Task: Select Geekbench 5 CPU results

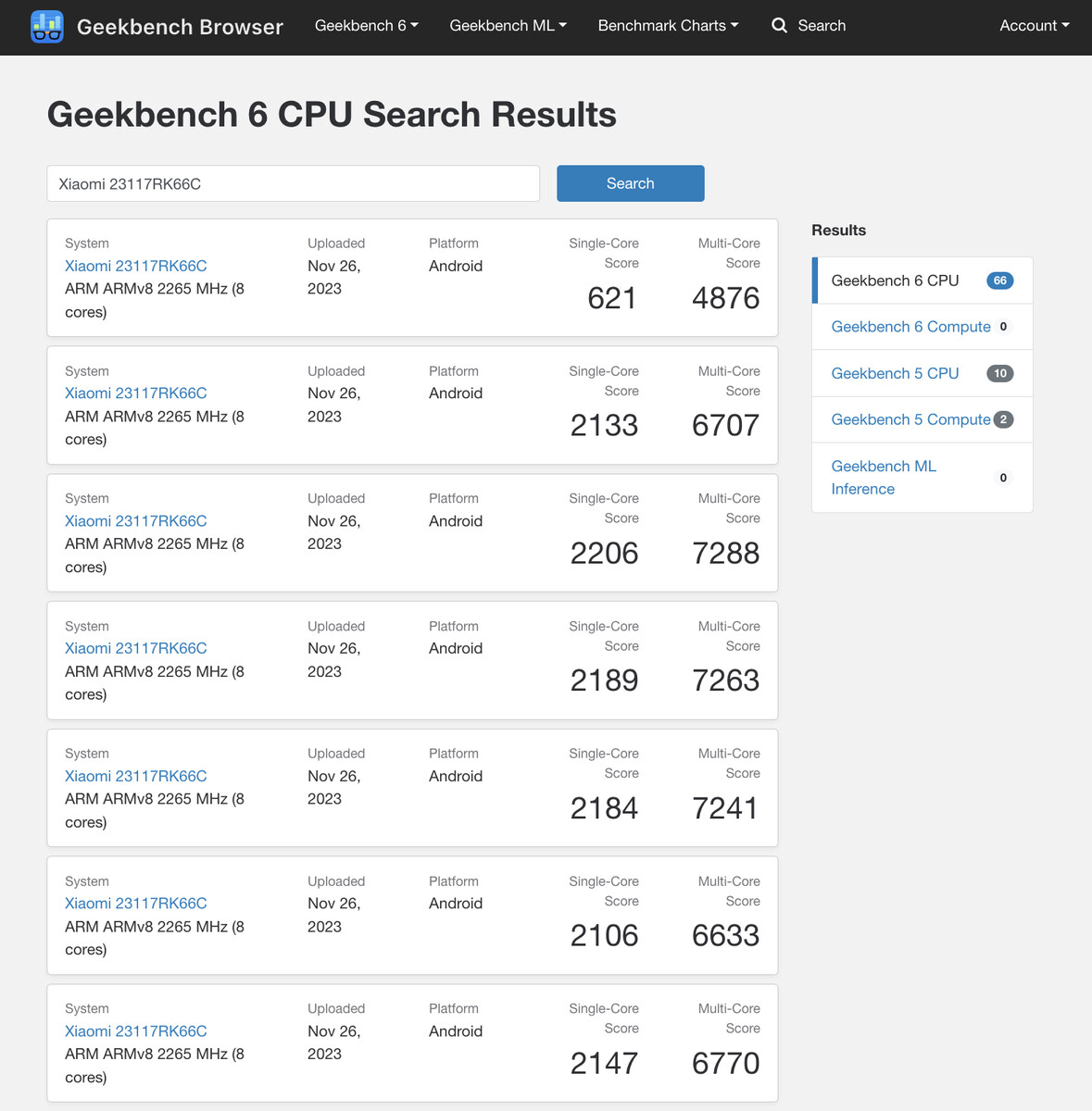Action: pyautogui.click(x=923, y=373)
